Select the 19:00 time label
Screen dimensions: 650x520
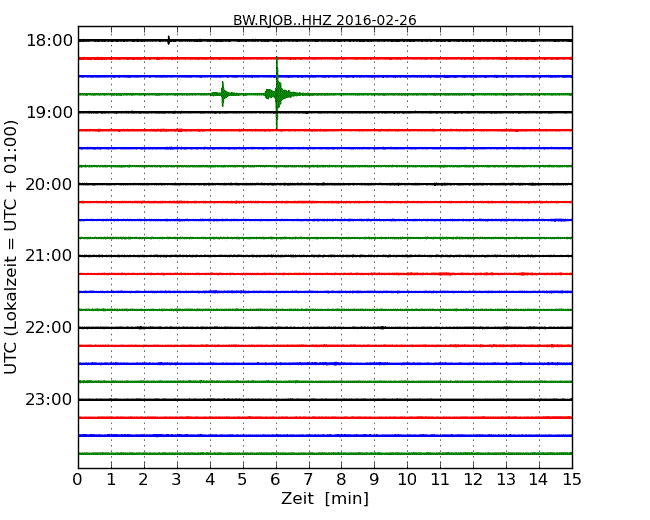coord(49,112)
